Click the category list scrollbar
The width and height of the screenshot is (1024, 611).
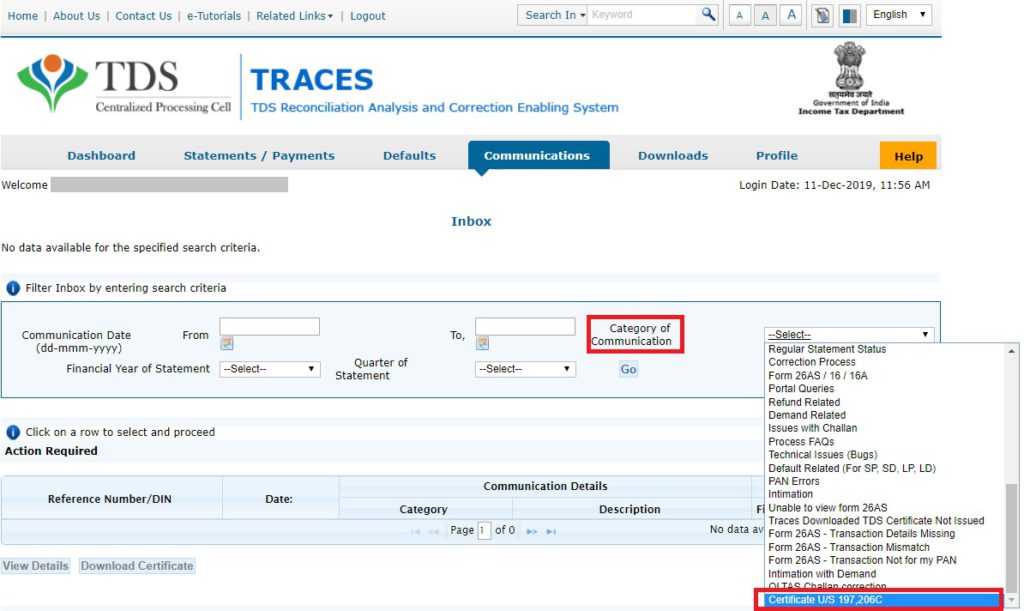tap(1012, 530)
